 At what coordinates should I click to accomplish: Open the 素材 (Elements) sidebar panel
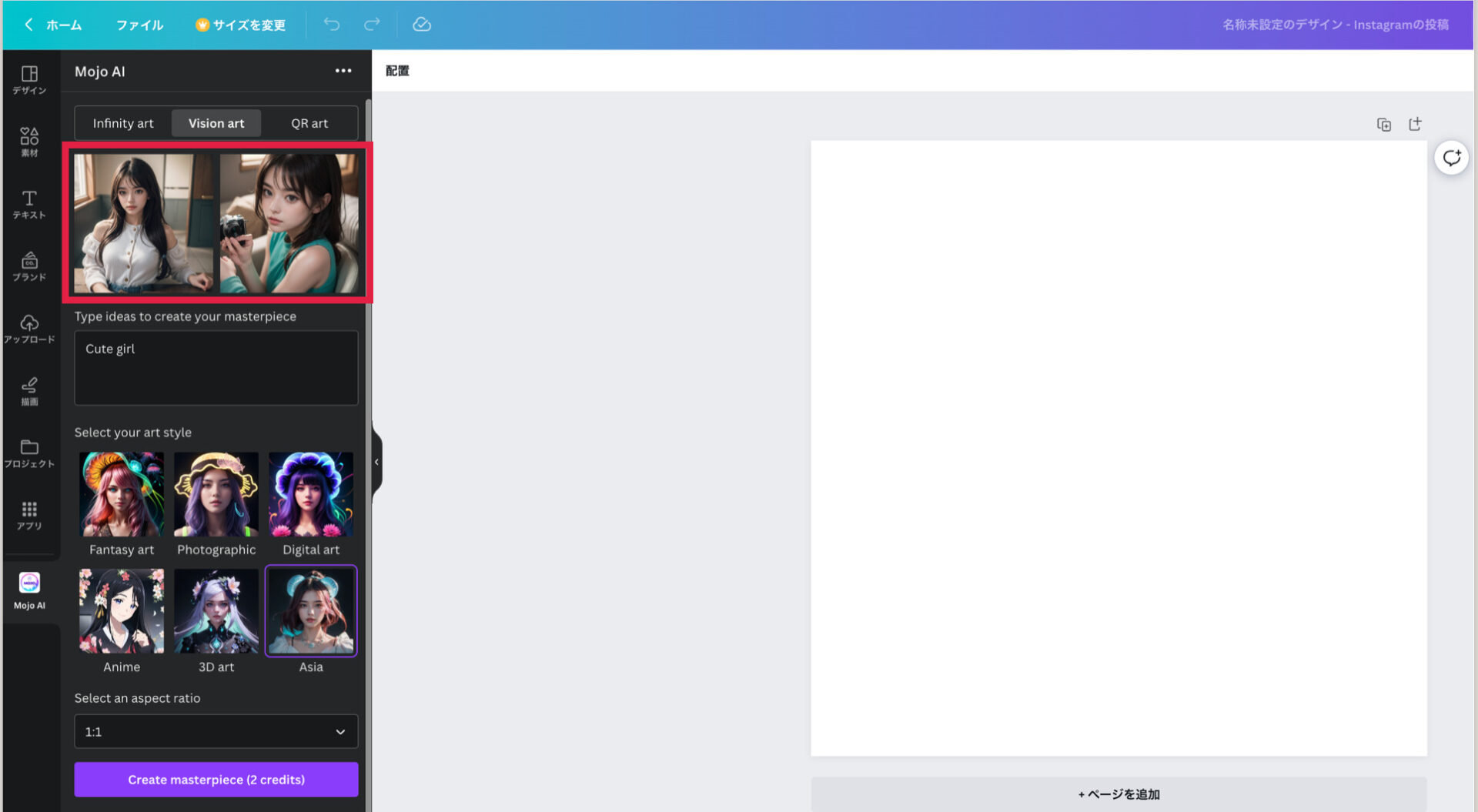(x=29, y=142)
